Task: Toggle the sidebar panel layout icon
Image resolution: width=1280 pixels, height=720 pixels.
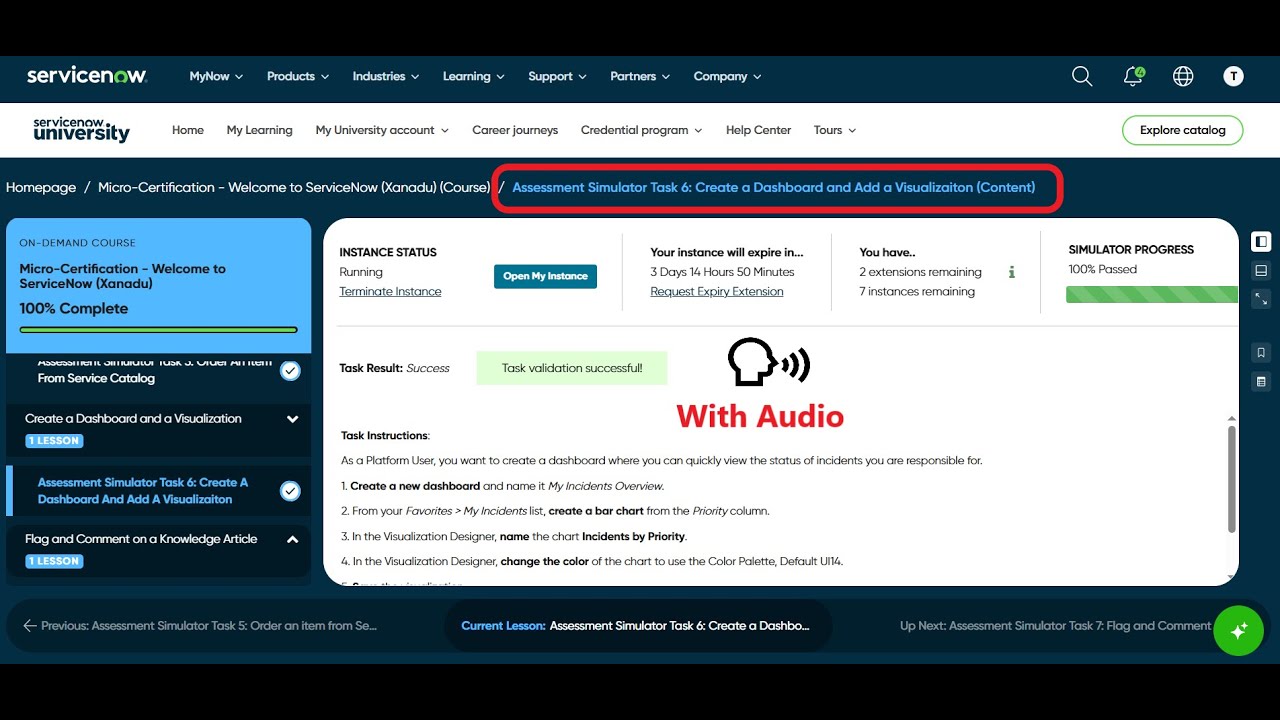Action: tap(1261, 241)
